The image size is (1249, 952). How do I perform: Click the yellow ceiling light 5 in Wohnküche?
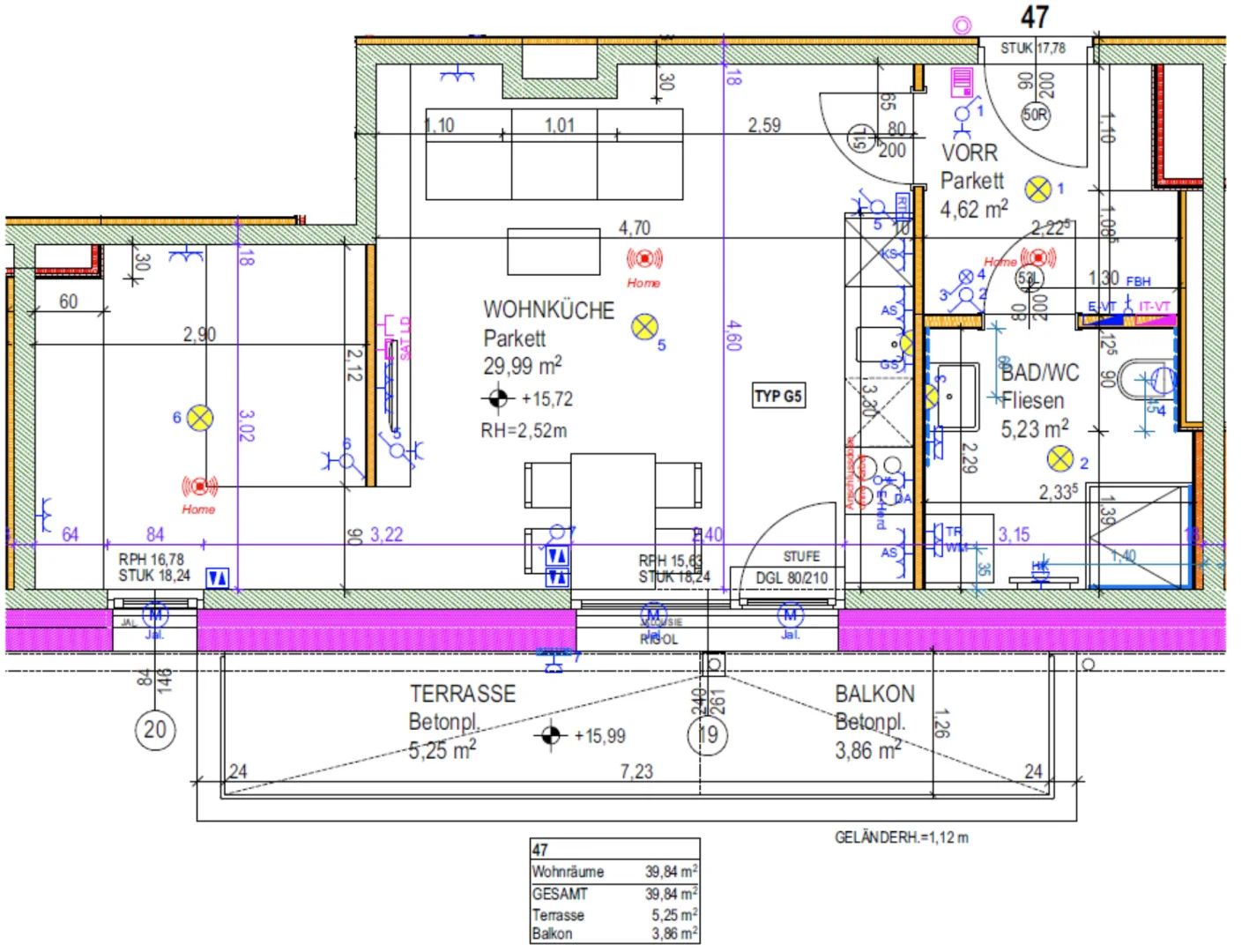(644, 326)
